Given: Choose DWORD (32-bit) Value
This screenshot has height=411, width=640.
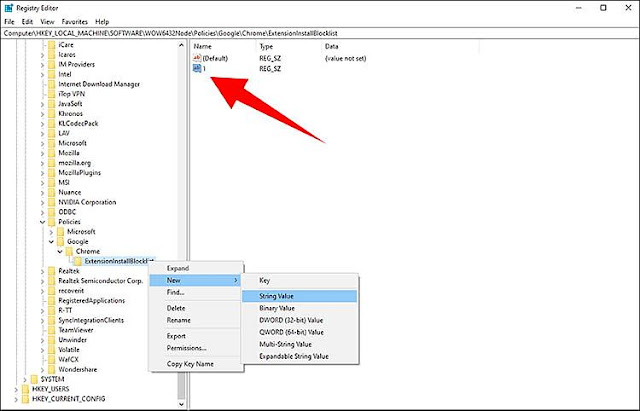Looking at the screenshot, I should point(299,320).
